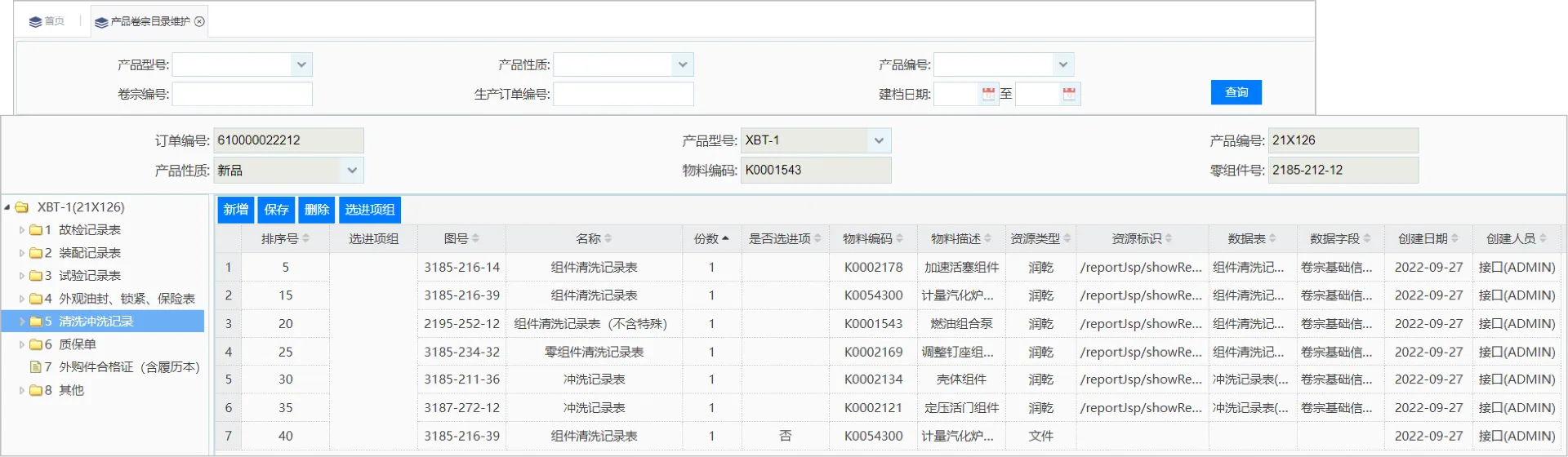Click the 查询 search button
The image size is (1568, 457).
pyautogui.click(x=1236, y=92)
